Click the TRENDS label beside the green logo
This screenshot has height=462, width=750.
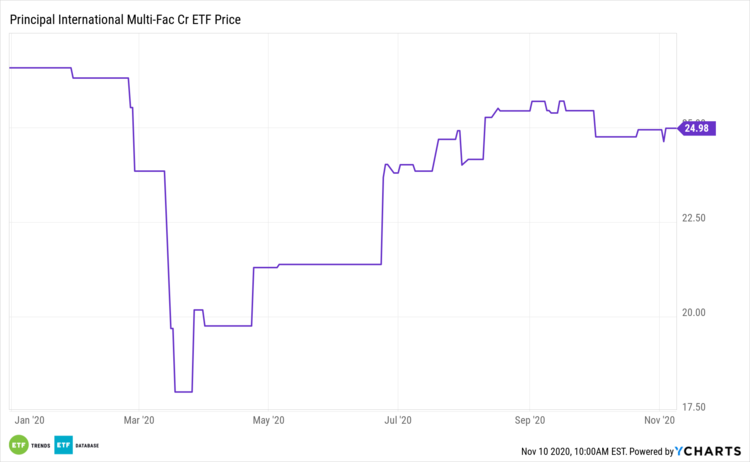click(x=41, y=445)
